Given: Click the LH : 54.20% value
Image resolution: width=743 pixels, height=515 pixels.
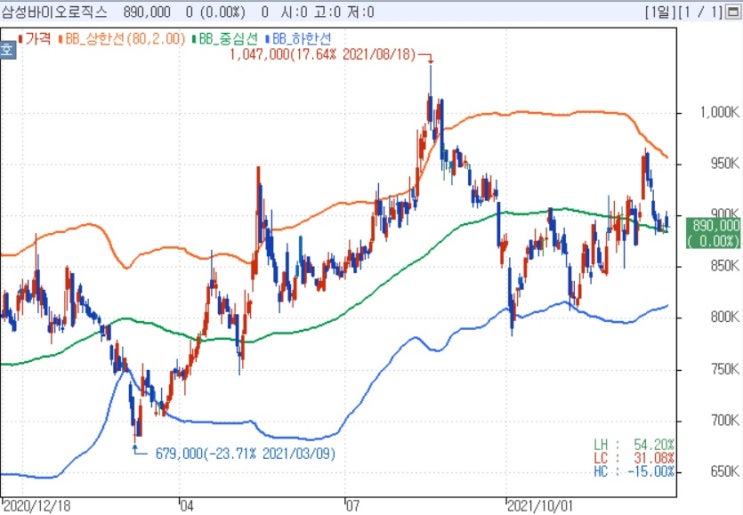Looking at the screenshot, I should [x=634, y=444].
